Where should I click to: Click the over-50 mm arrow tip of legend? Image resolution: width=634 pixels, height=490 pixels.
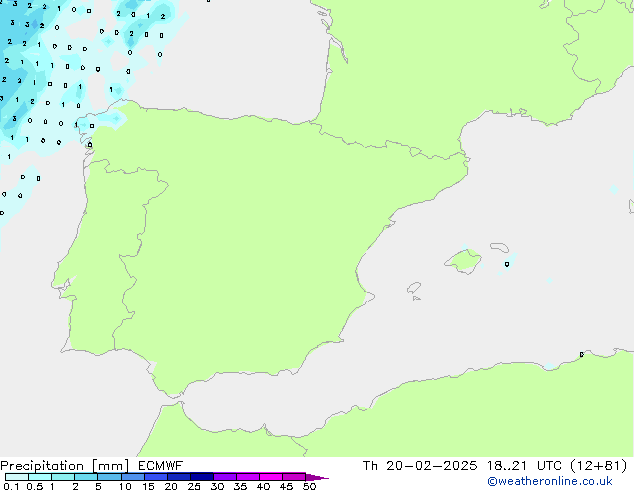point(317,477)
